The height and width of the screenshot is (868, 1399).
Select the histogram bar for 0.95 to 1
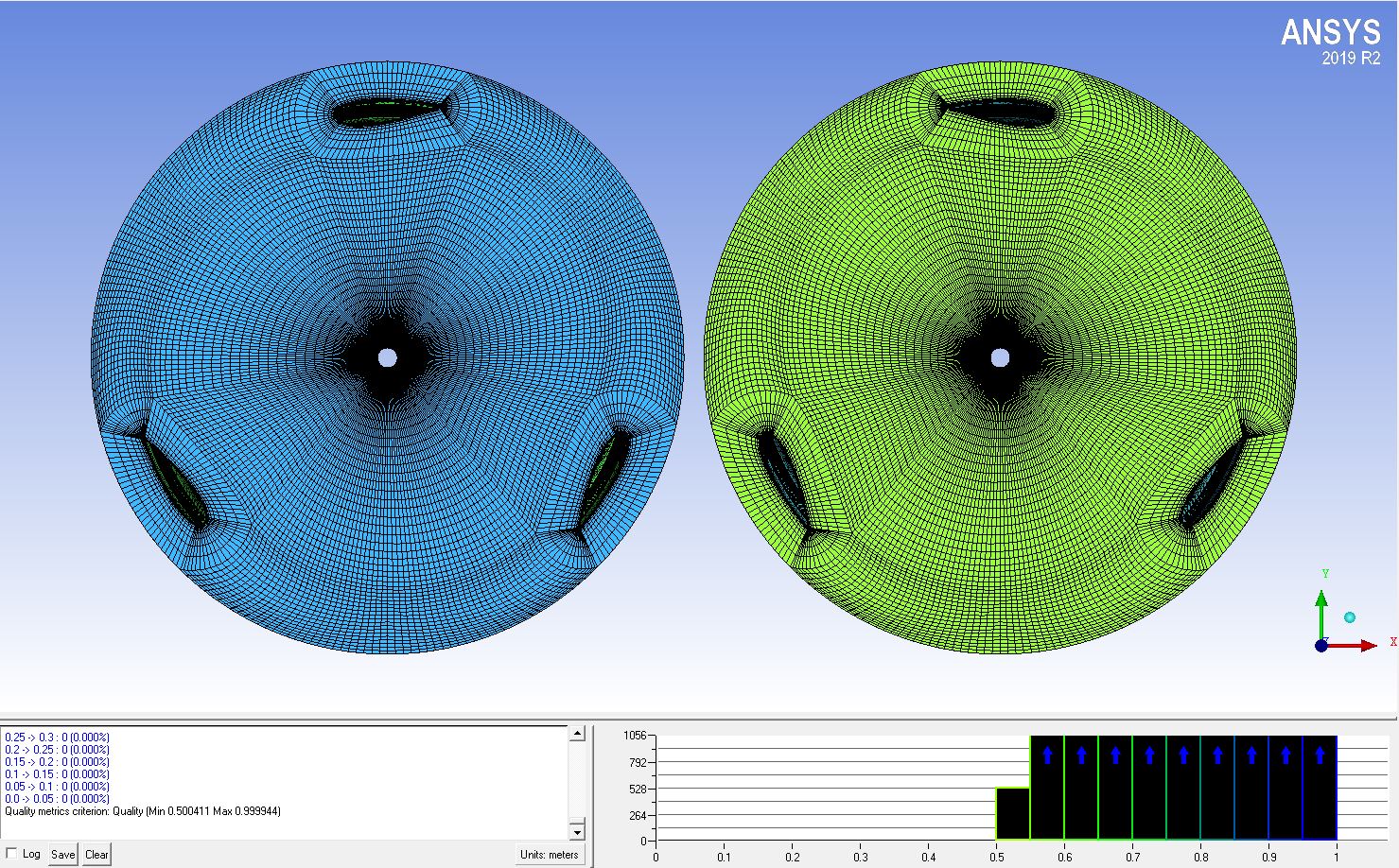point(1320,787)
